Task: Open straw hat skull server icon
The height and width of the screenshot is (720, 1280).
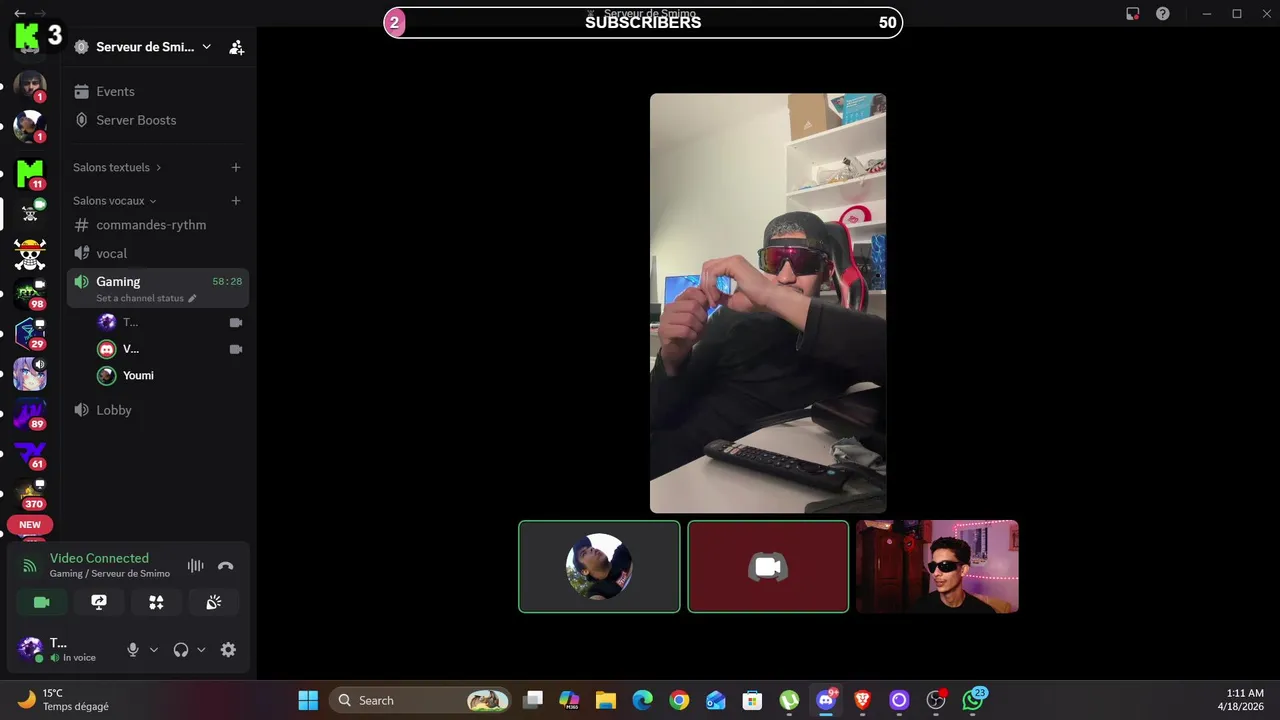Action: point(30,254)
